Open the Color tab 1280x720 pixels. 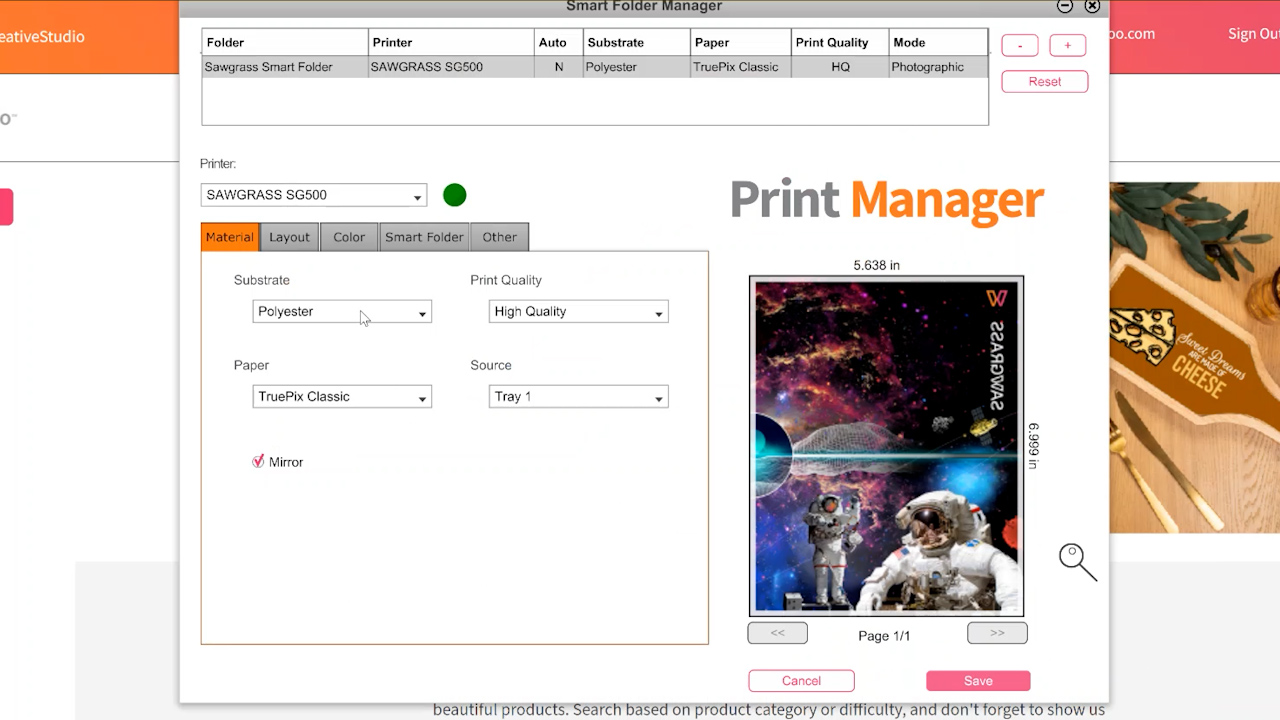(349, 237)
